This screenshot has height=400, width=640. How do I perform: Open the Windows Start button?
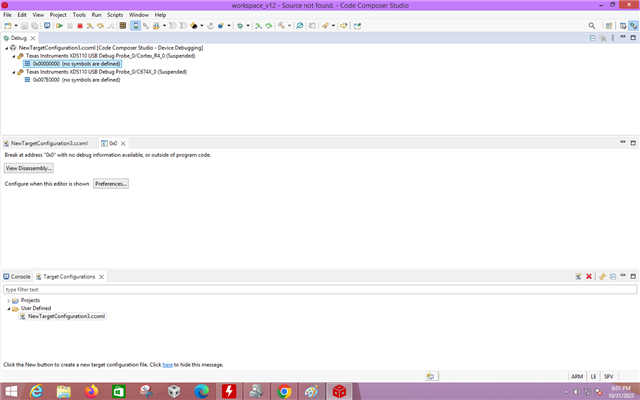(11, 392)
